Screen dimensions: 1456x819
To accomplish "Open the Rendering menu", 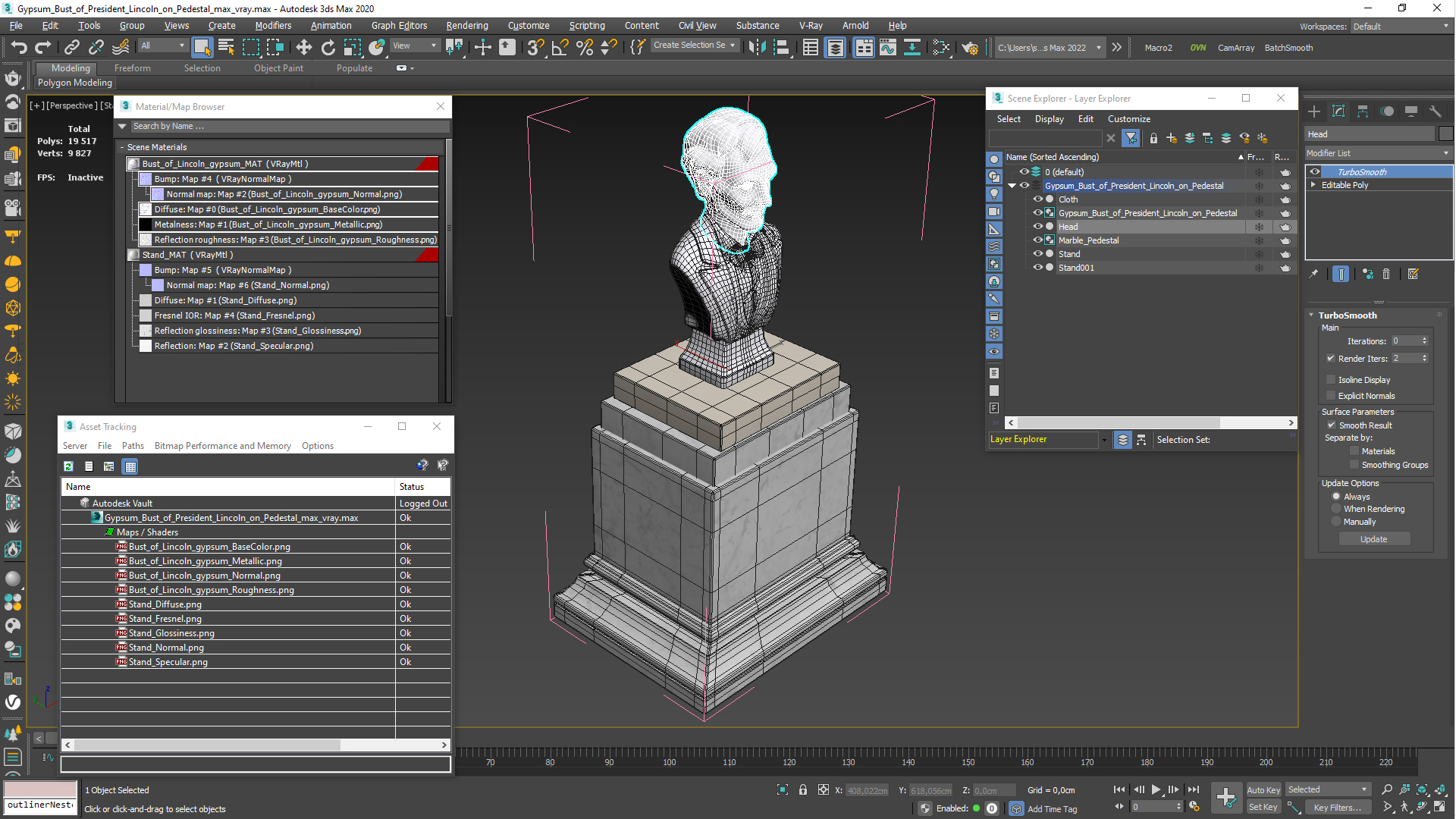I will pyautogui.click(x=466, y=26).
